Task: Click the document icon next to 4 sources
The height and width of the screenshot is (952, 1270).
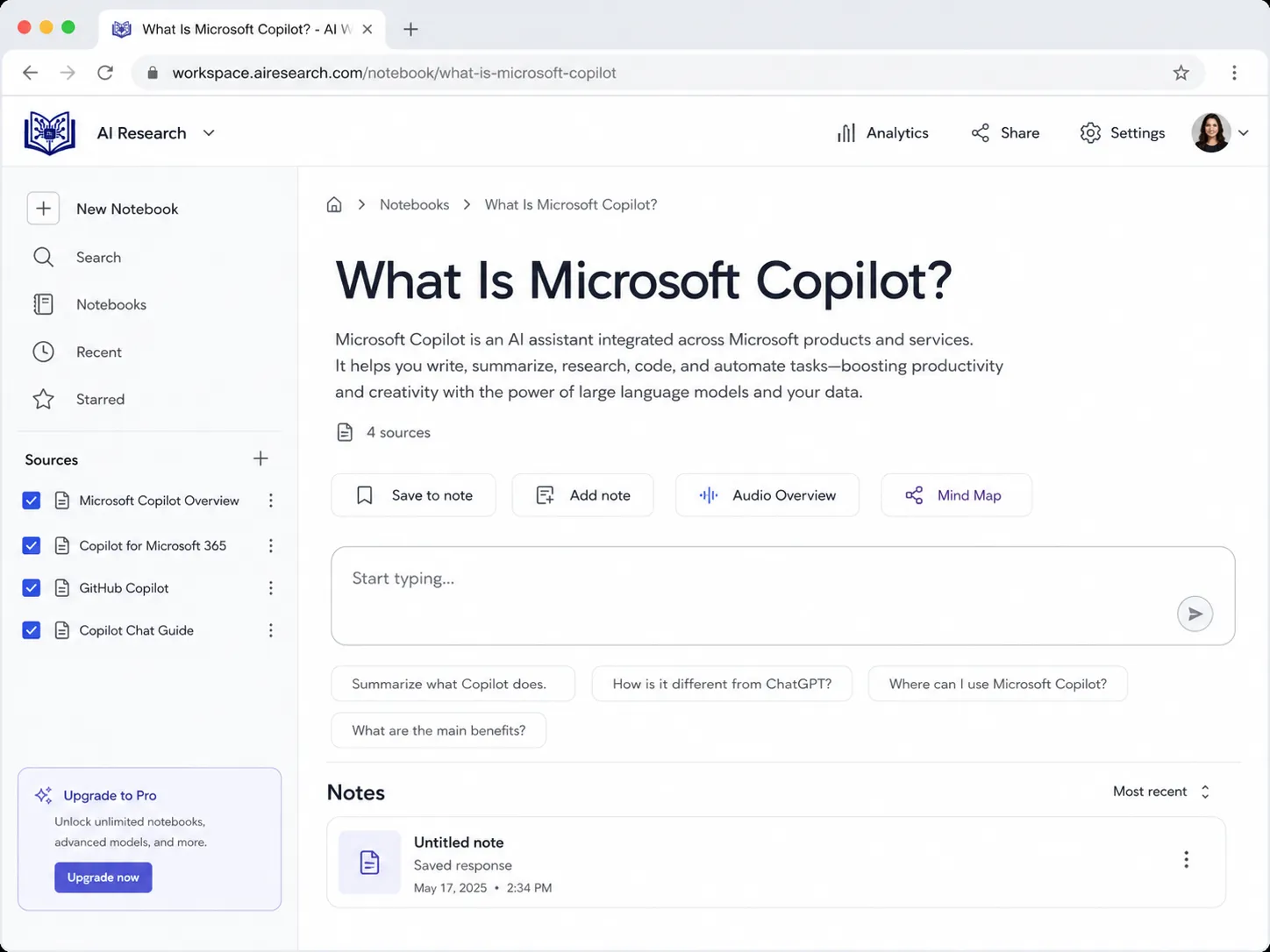Action: click(x=346, y=432)
